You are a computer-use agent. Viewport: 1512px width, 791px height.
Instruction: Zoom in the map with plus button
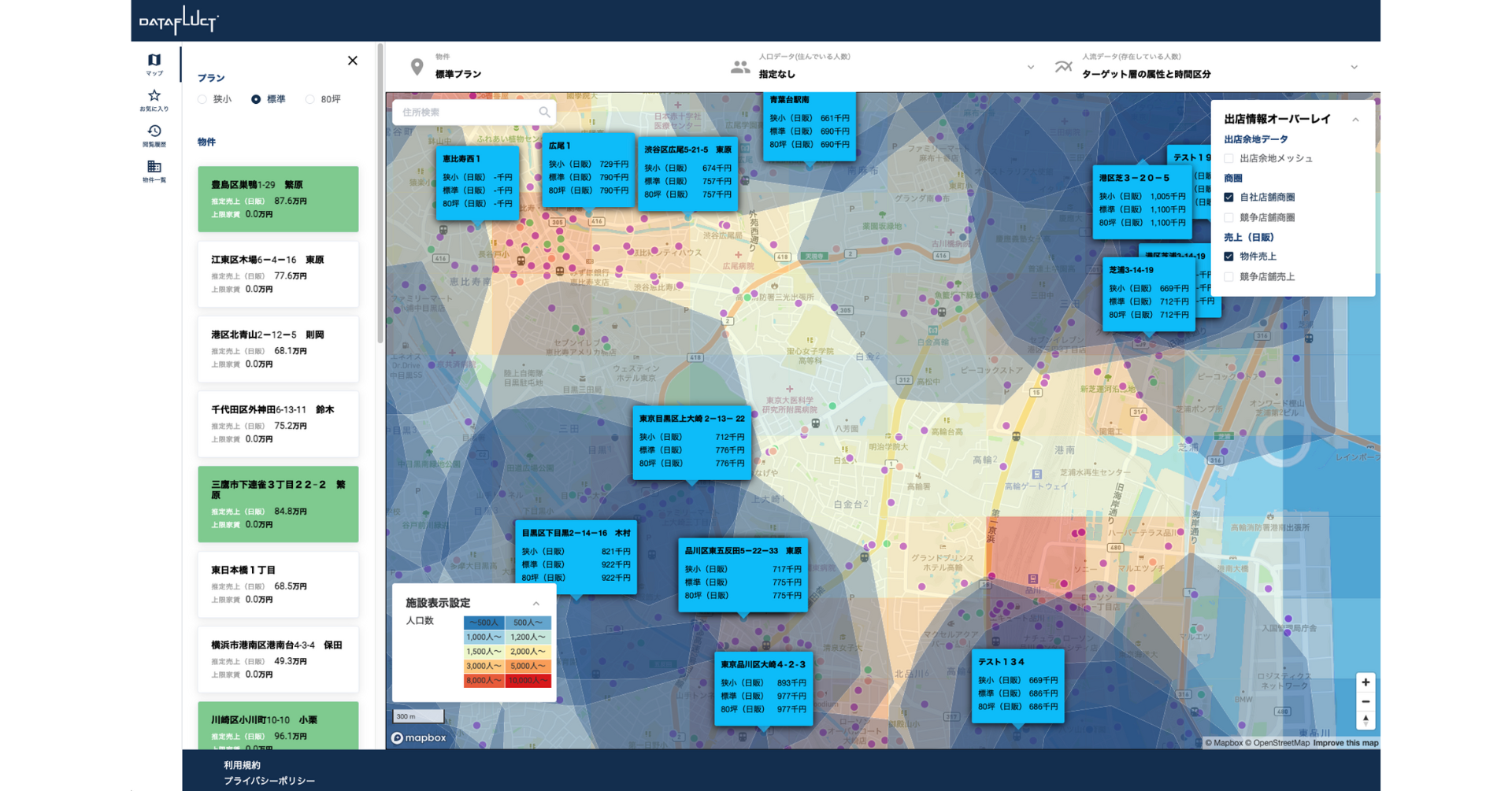[1366, 682]
